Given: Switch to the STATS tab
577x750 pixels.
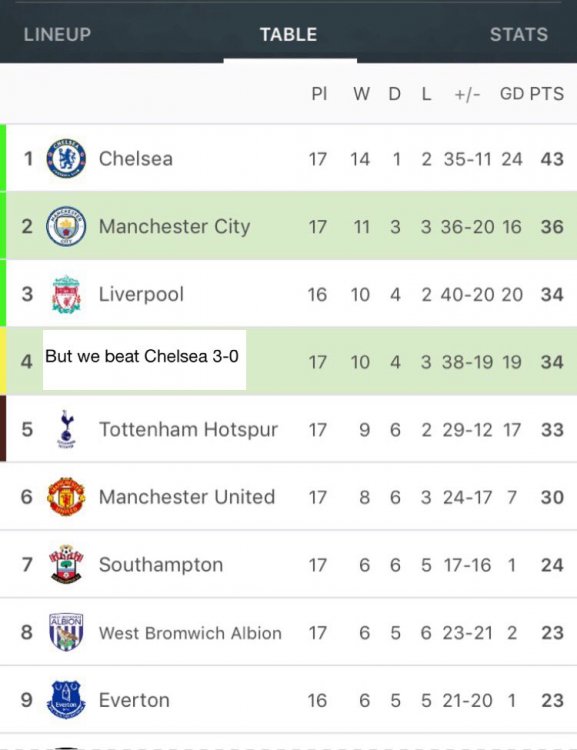Looking at the screenshot, I should click(519, 34).
